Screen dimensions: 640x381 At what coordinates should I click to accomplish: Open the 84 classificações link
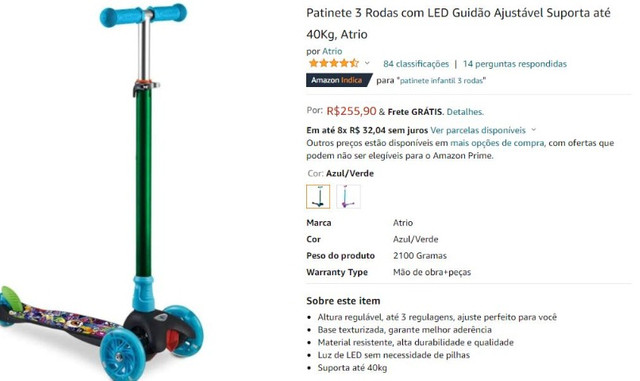pyautogui.click(x=416, y=64)
